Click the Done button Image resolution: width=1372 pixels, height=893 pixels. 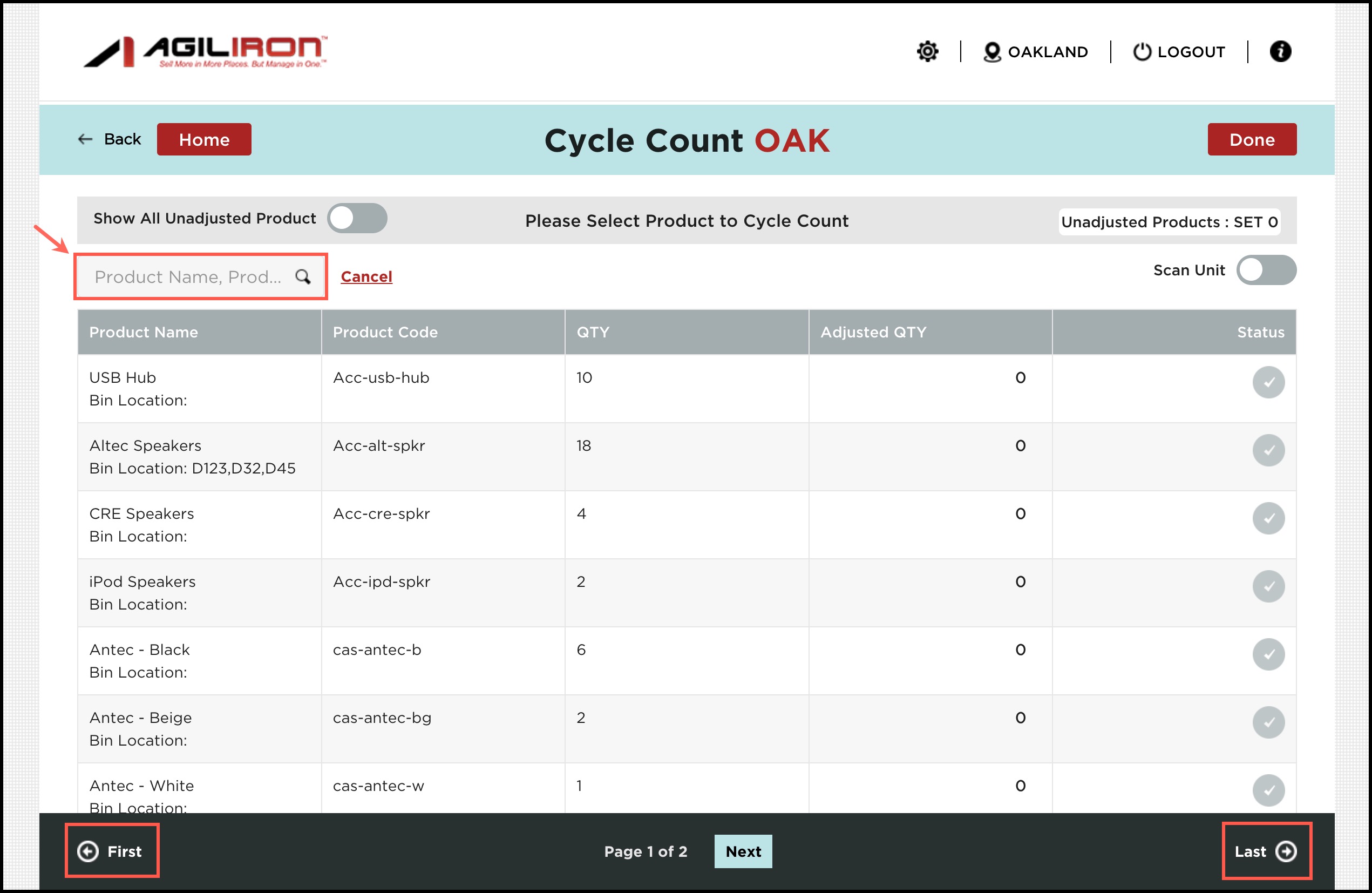coord(1251,139)
